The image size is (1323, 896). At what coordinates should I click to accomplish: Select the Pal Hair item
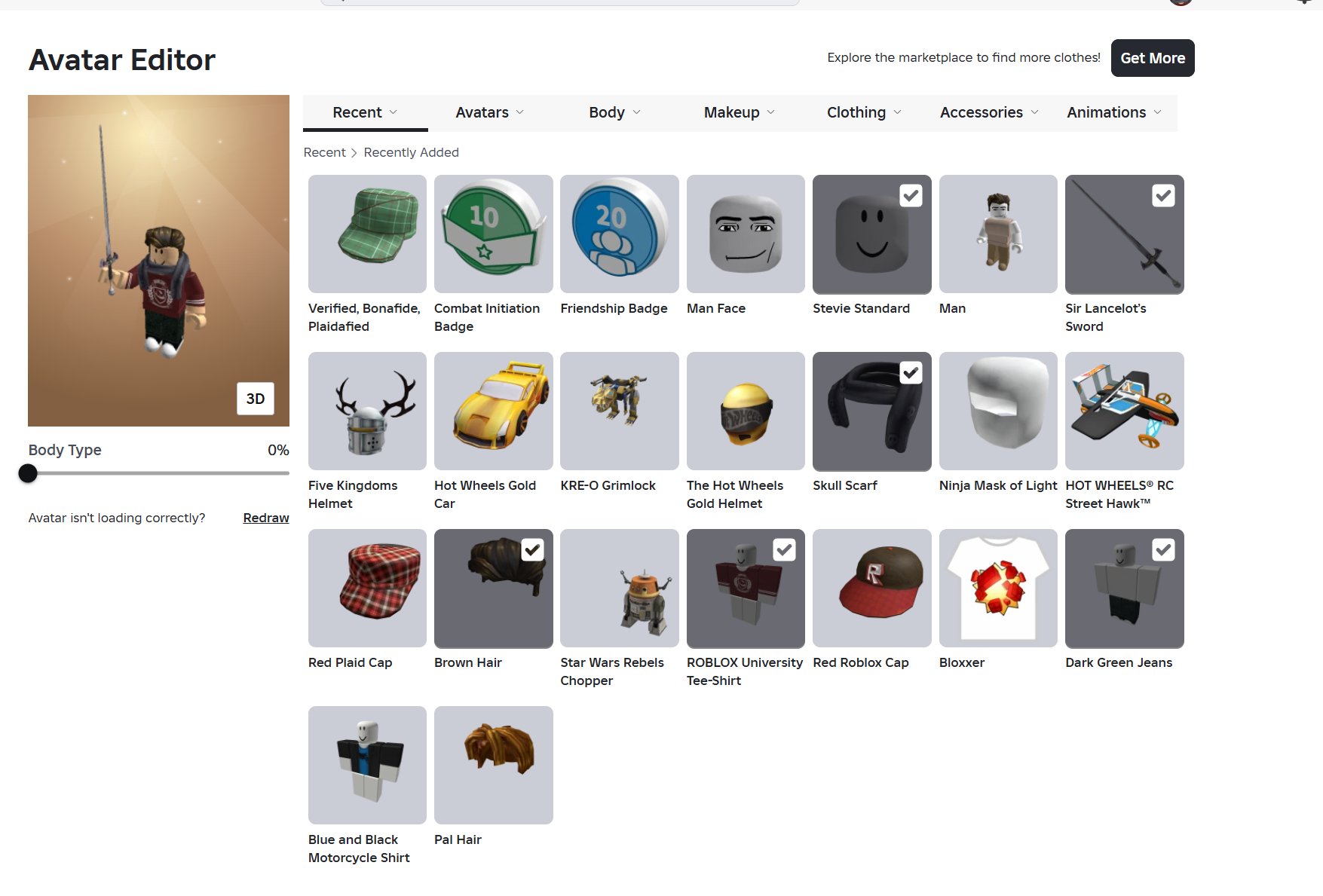click(493, 766)
